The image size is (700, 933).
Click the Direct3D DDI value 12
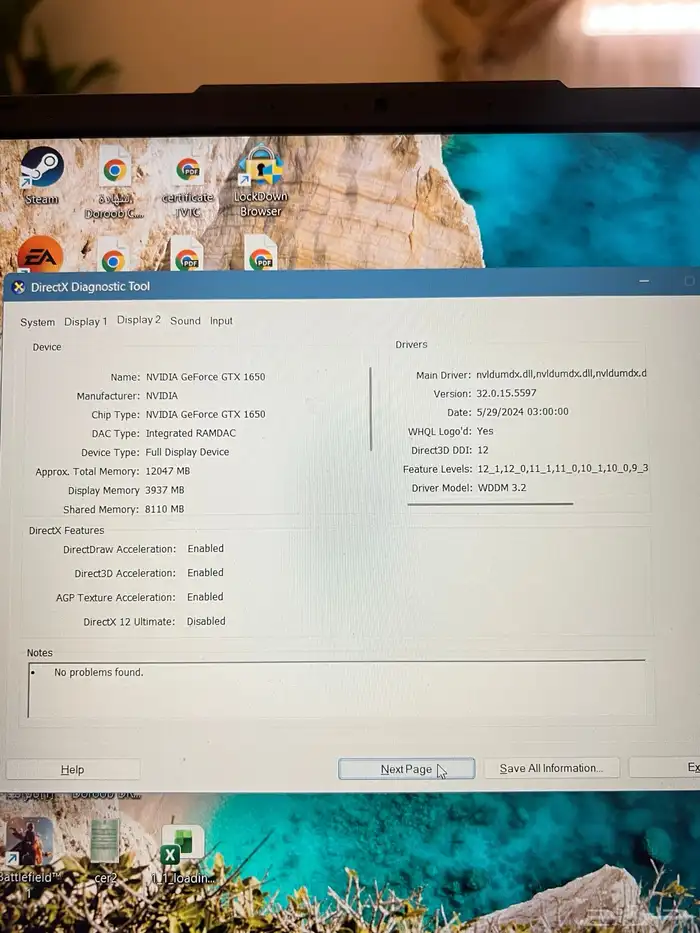[x=483, y=450]
